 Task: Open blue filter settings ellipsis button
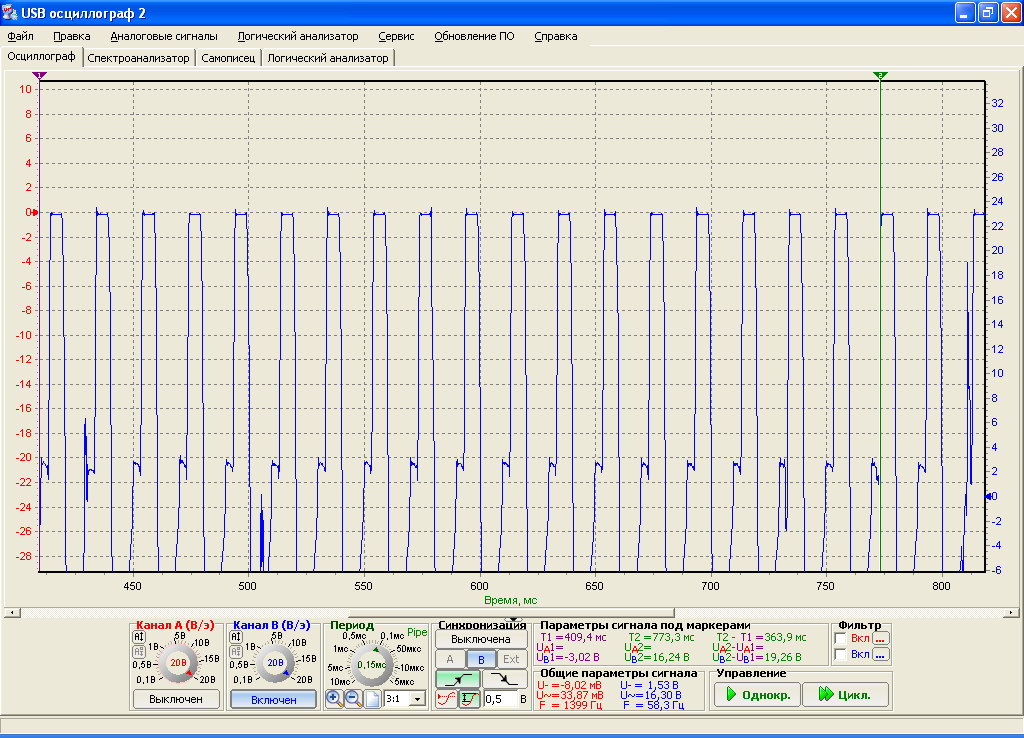pos(880,654)
